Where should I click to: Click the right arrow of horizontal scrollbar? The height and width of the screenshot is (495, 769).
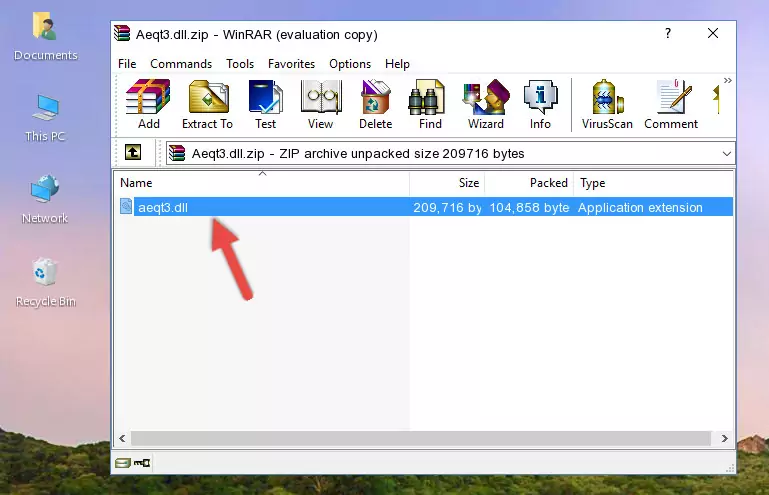pyautogui.click(x=724, y=438)
